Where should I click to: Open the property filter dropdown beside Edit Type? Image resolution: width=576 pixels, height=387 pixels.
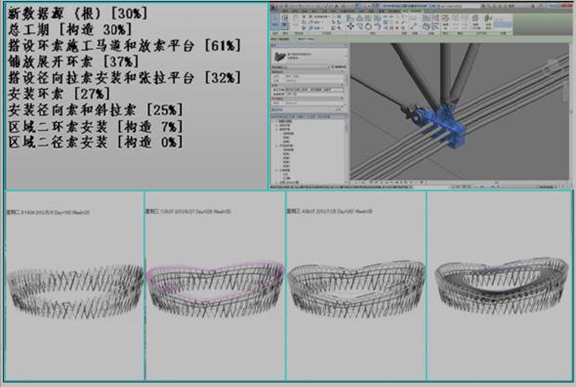pyautogui.click(x=300, y=67)
